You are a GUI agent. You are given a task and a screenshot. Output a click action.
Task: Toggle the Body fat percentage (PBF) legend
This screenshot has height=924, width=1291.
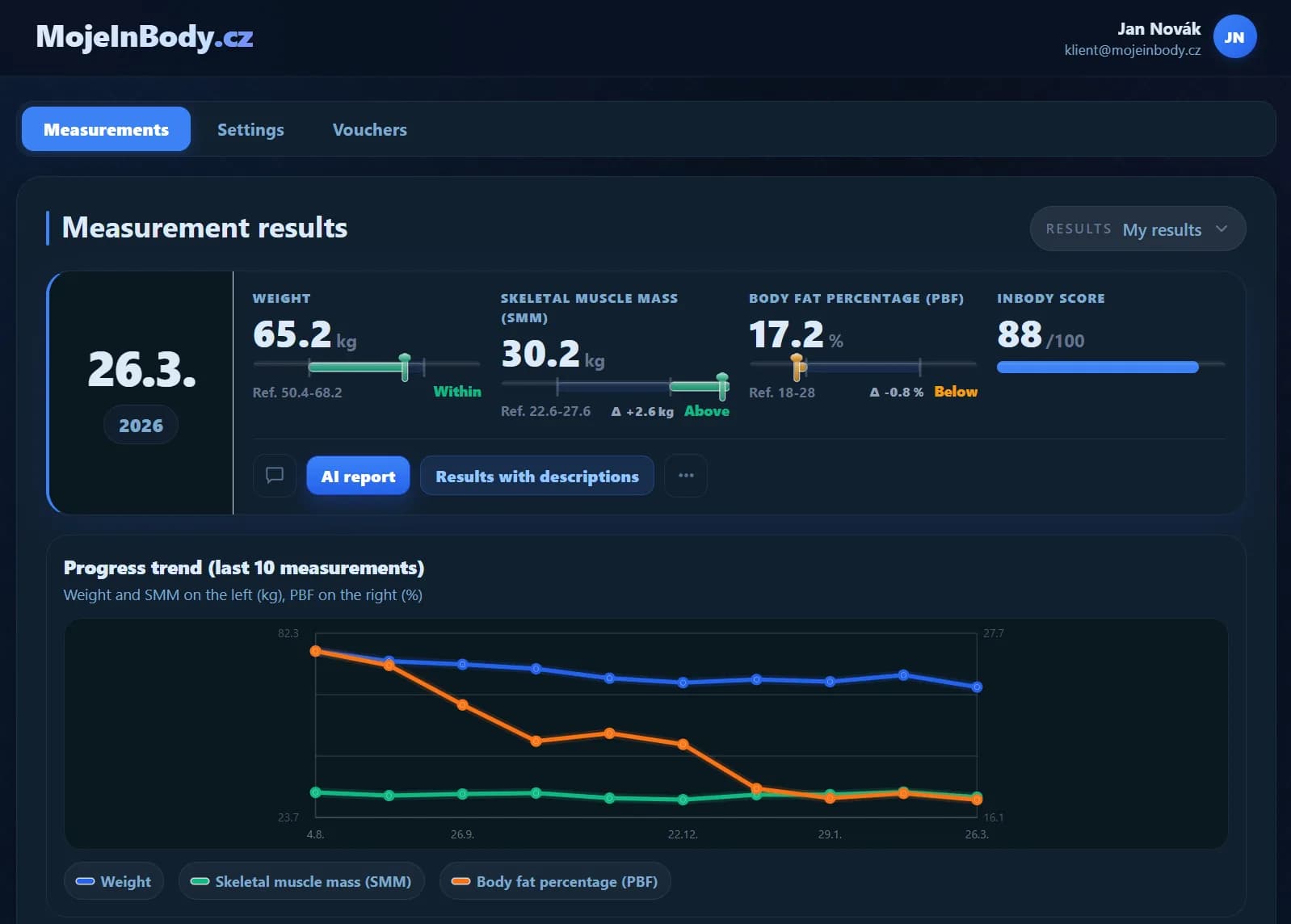[555, 881]
